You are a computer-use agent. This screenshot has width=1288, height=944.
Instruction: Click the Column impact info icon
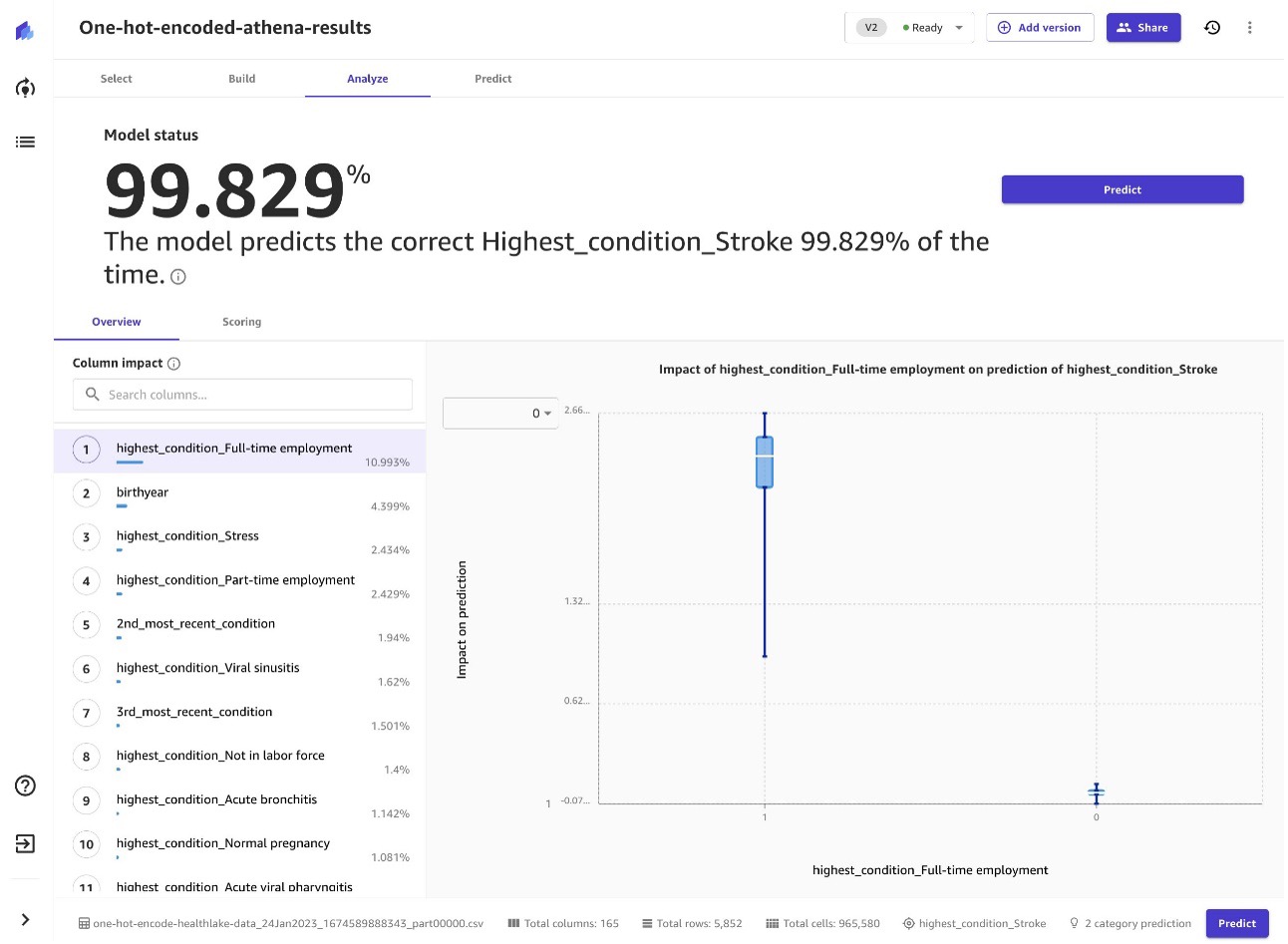[x=173, y=364]
